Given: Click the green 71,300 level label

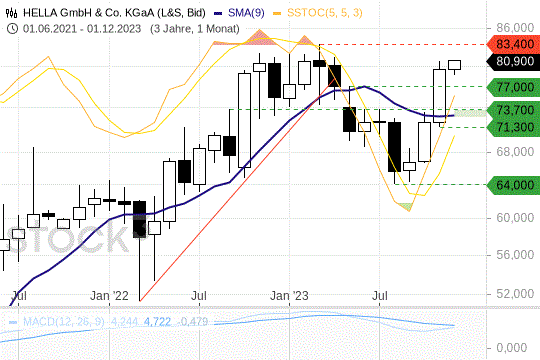Looking at the screenshot, I should (x=513, y=127).
